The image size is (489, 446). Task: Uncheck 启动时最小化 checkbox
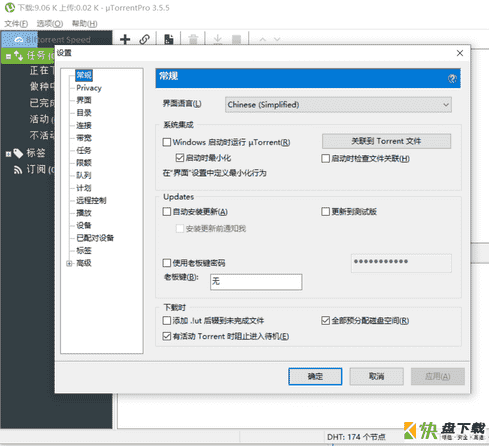pyautogui.click(x=180, y=158)
